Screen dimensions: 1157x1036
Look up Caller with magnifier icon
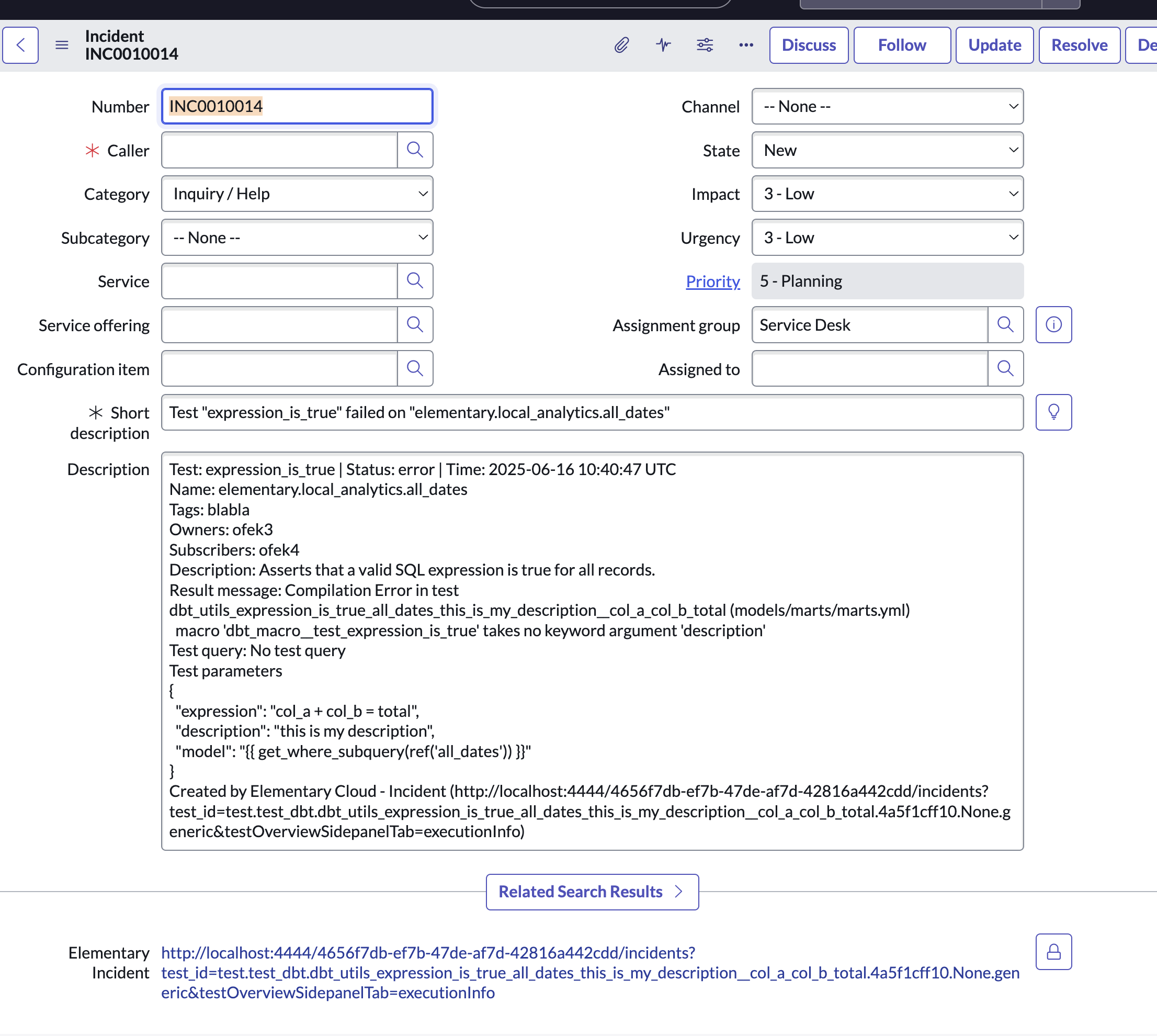click(415, 150)
